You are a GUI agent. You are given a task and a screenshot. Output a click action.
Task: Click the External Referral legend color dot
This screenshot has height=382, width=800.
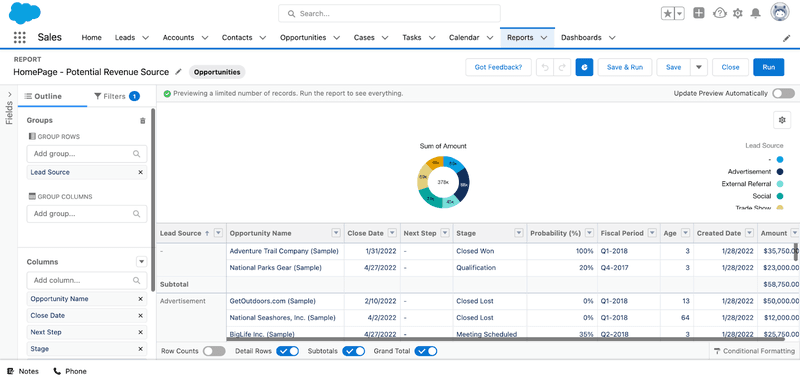click(x=780, y=184)
